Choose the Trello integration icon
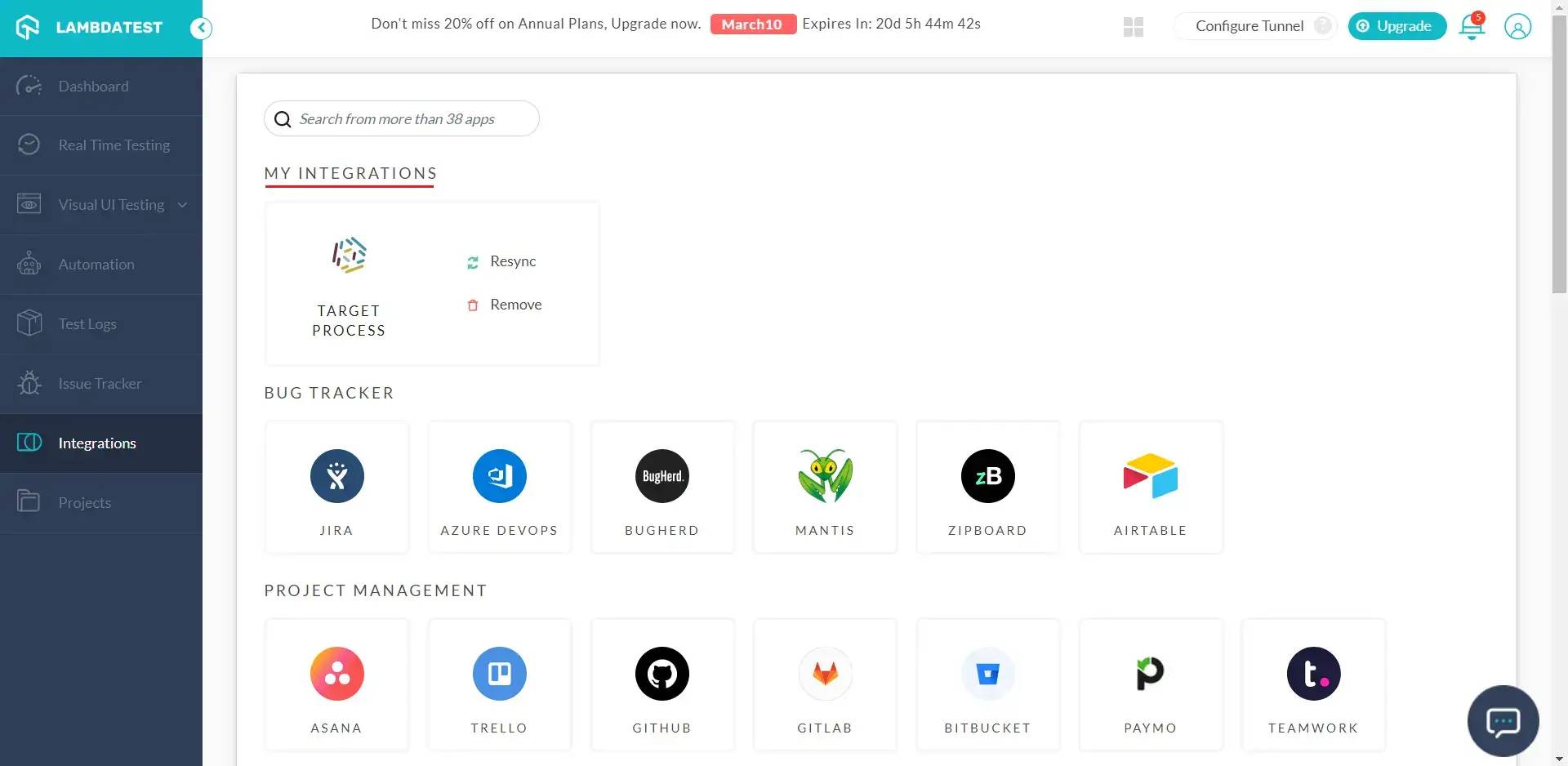1568x766 pixels. pos(499,675)
